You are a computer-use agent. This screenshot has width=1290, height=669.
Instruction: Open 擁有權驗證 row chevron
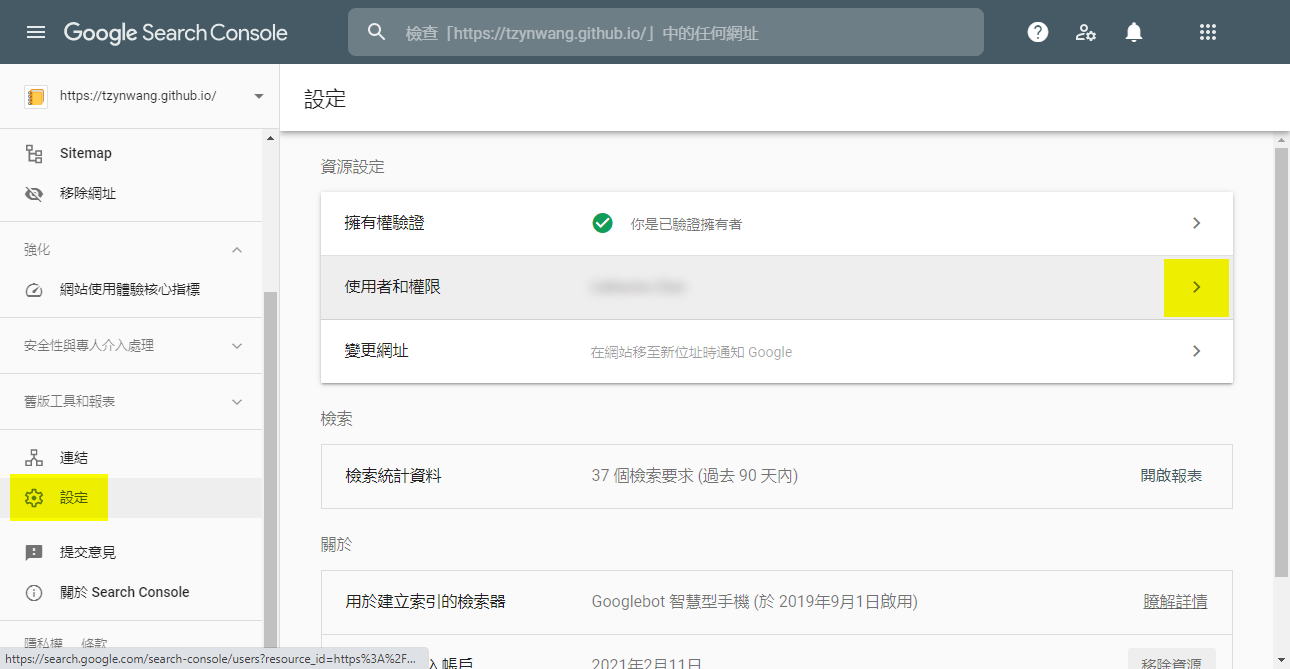click(x=1197, y=223)
